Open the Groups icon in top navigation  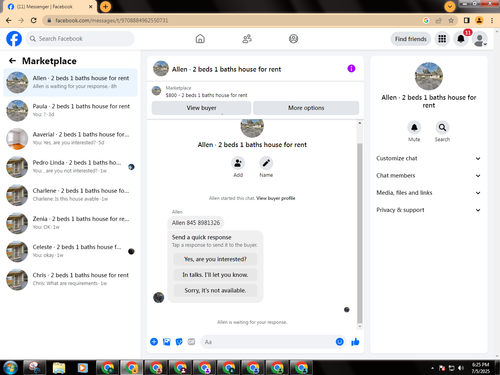[x=293, y=39]
